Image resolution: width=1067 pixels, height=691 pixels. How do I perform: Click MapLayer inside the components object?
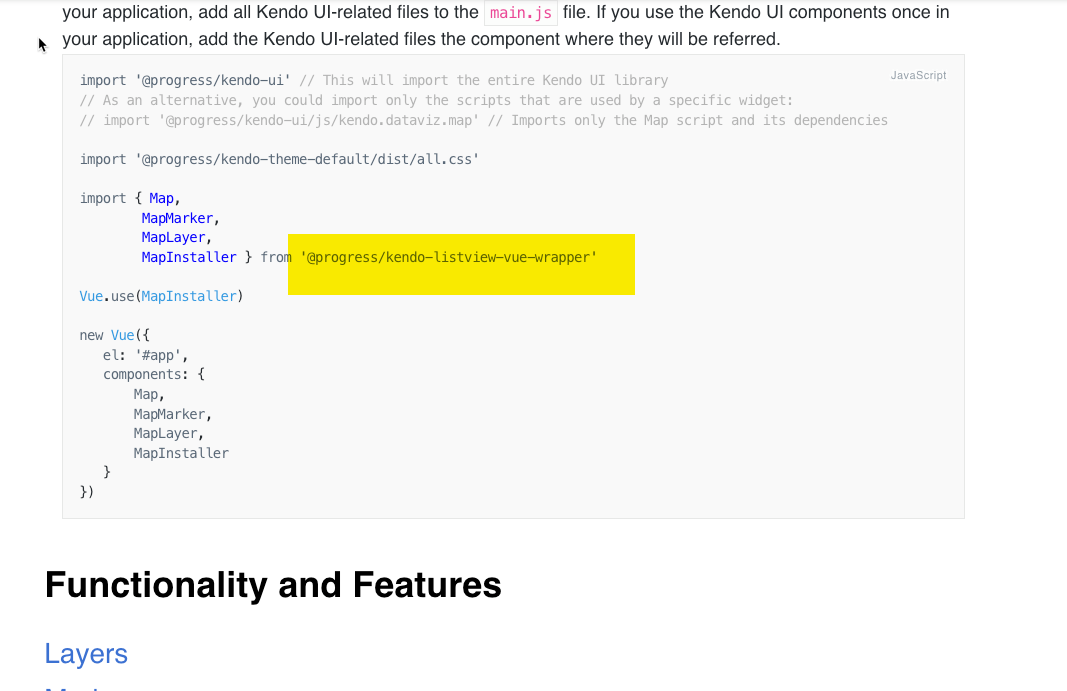pyautogui.click(x=168, y=433)
